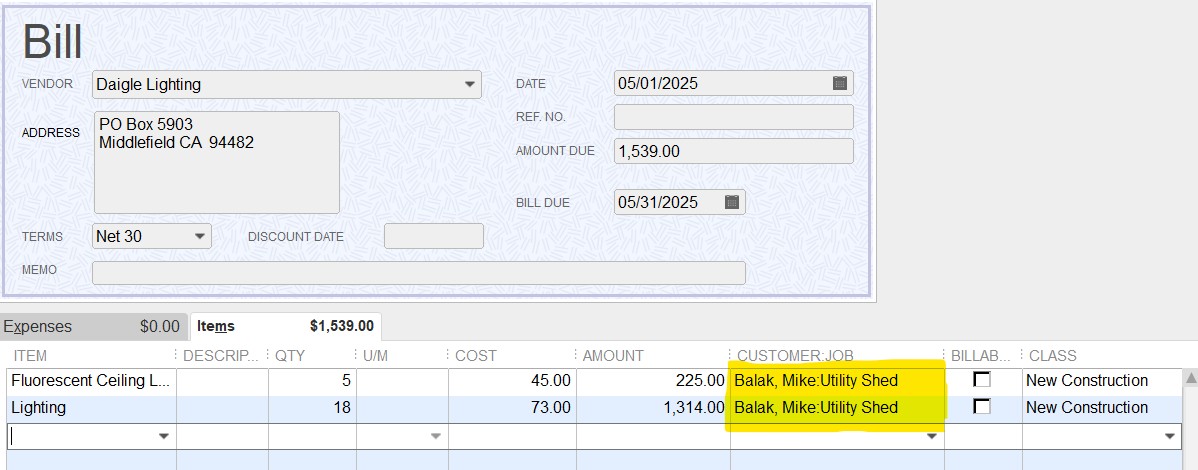
Task: Click the scrollbar up arrow in items table
Action: (x=1190, y=378)
